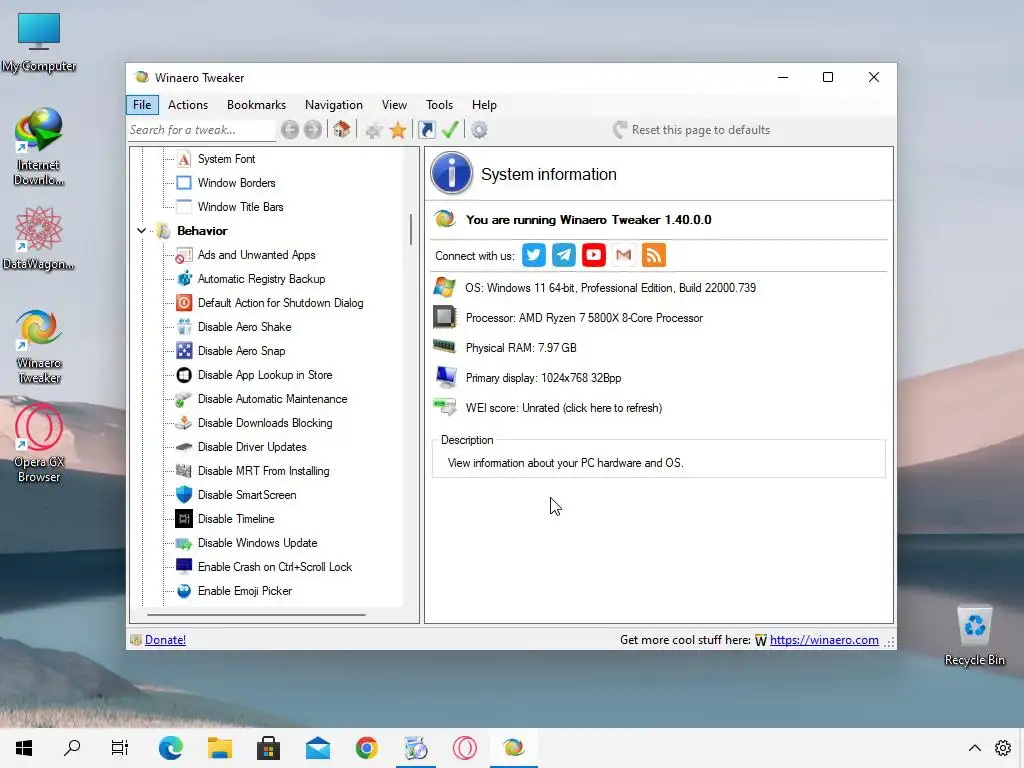Click WEI score to refresh rating
The height and width of the screenshot is (768, 1024).
pyautogui.click(x=564, y=408)
